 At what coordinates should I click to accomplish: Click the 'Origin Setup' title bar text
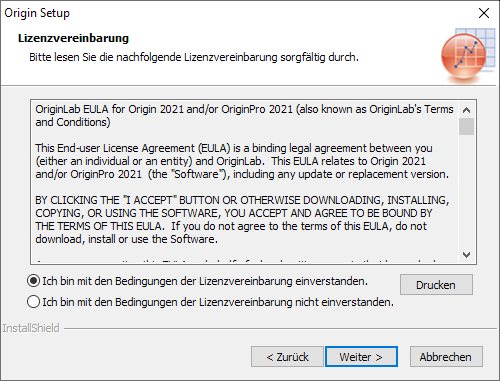[x=37, y=13]
